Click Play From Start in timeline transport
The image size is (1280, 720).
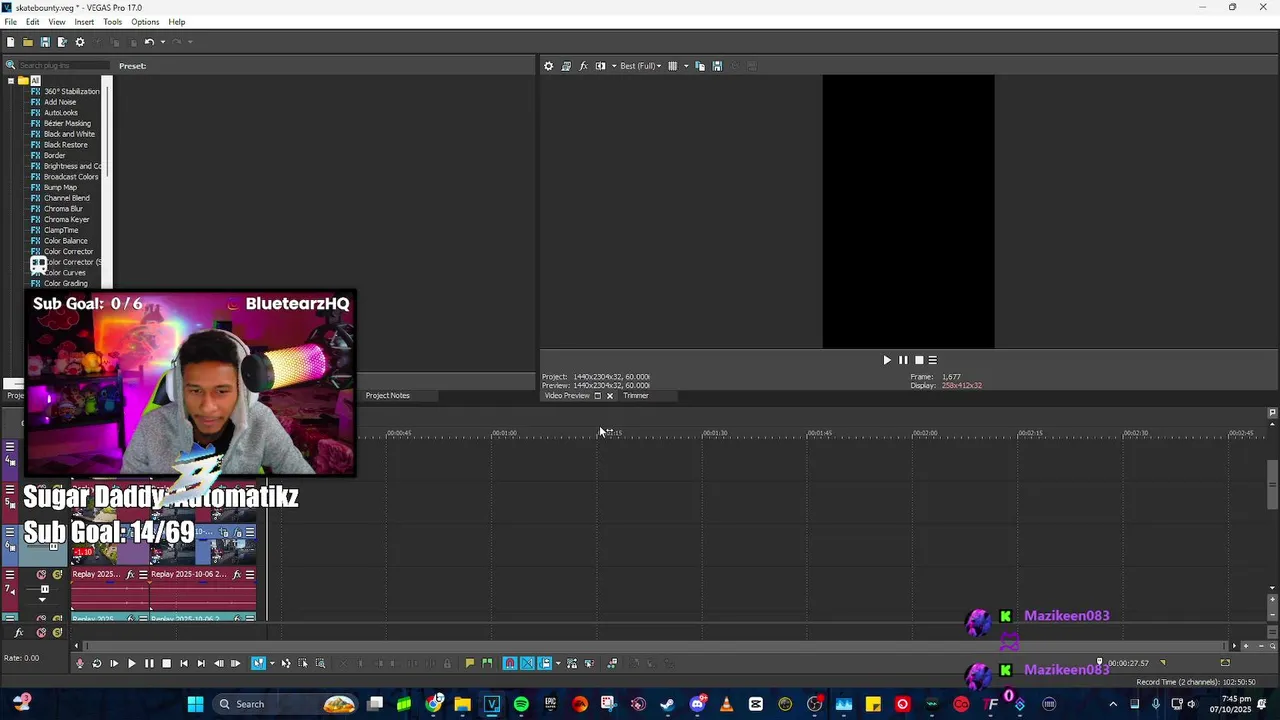tap(114, 663)
